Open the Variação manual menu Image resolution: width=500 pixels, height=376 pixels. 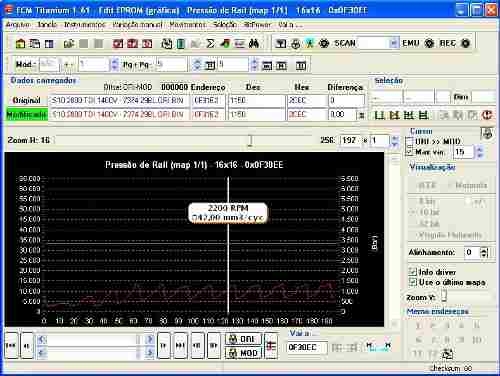(x=137, y=25)
